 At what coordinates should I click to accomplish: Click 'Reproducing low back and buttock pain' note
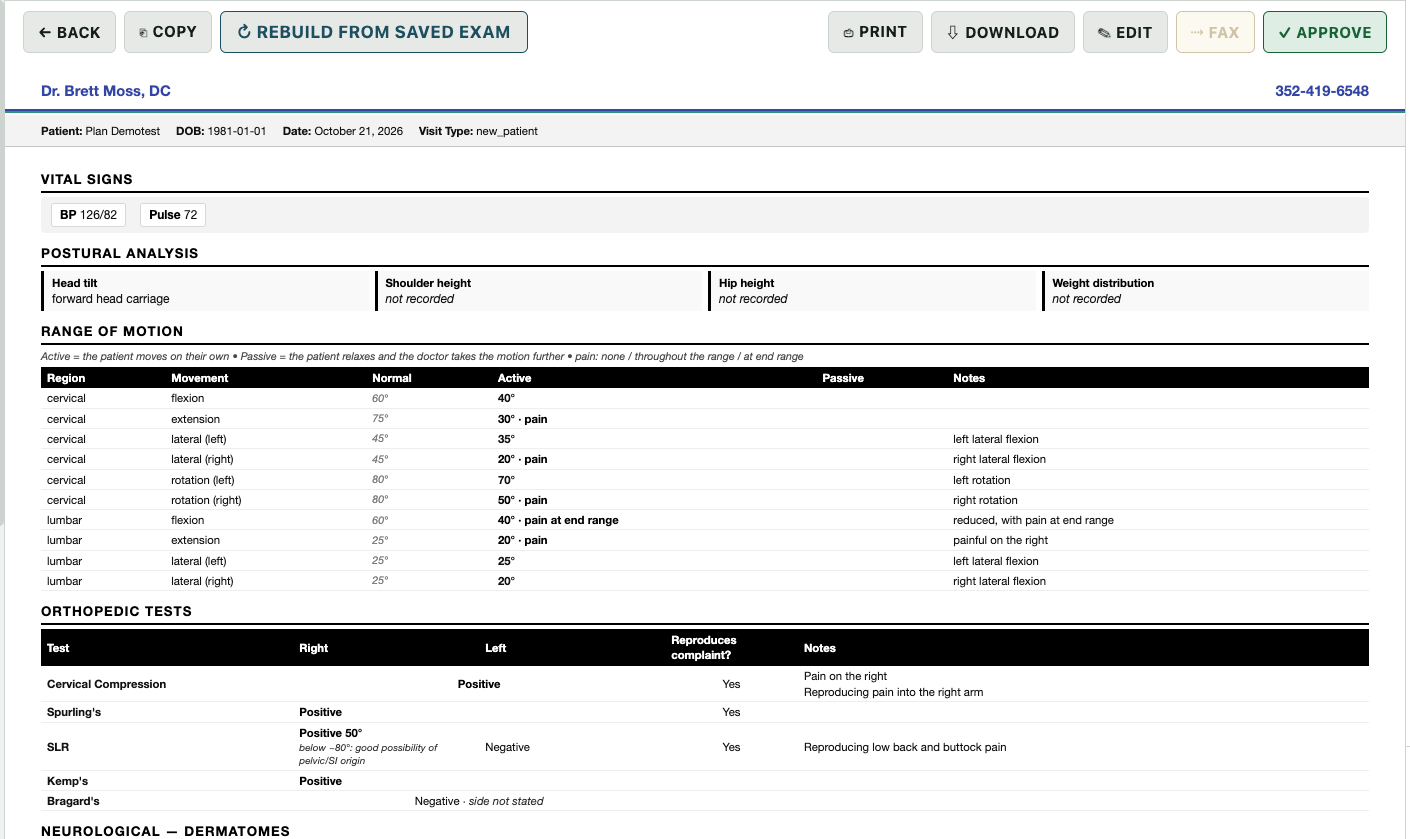point(905,747)
